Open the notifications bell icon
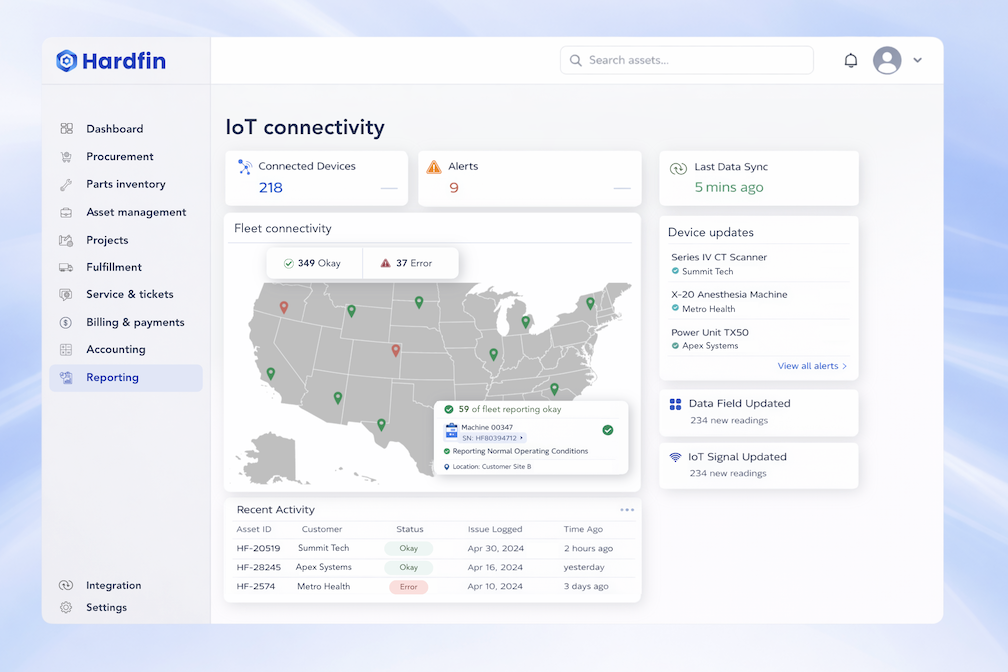Viewport: 1008px width, 672px height. click(851, 60)
